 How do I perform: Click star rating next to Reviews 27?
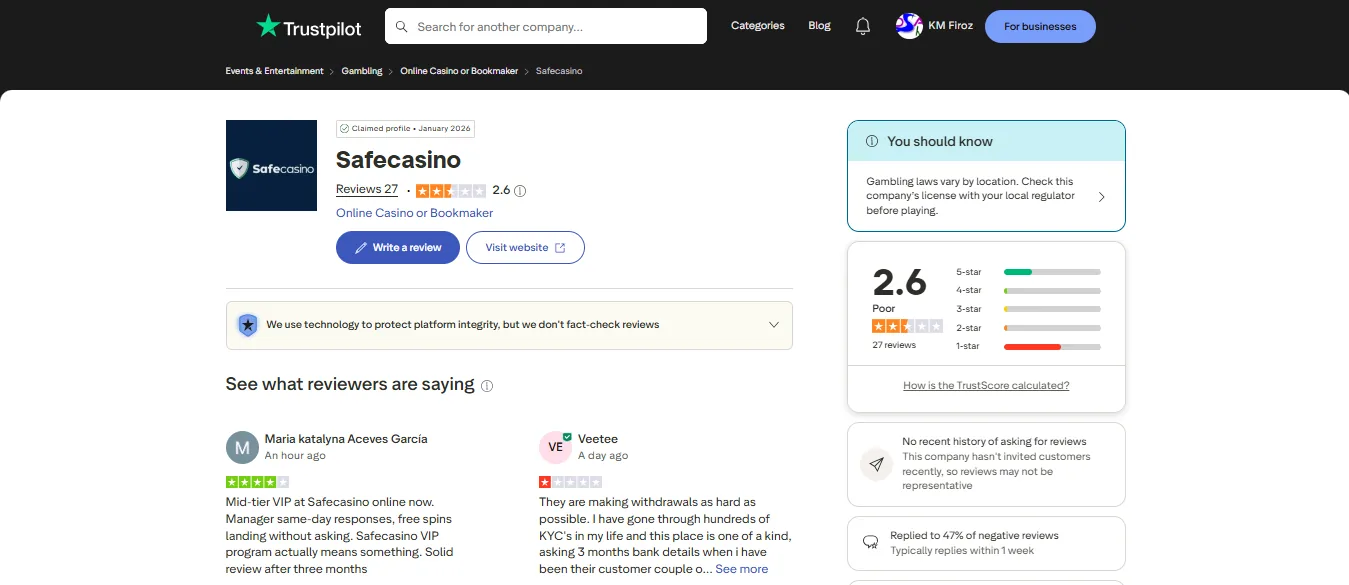click(451, 191)
